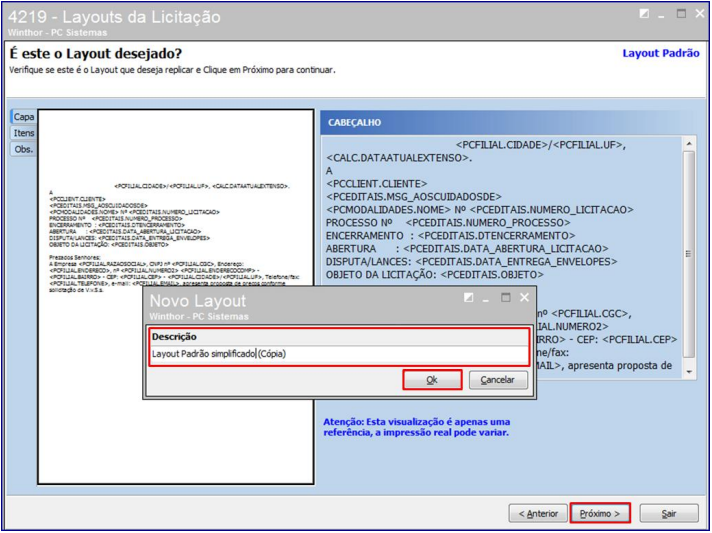This screenshot has height=533, width=712.
Task: Click the Novo Layout dialog restore icon
Action: 468,297
